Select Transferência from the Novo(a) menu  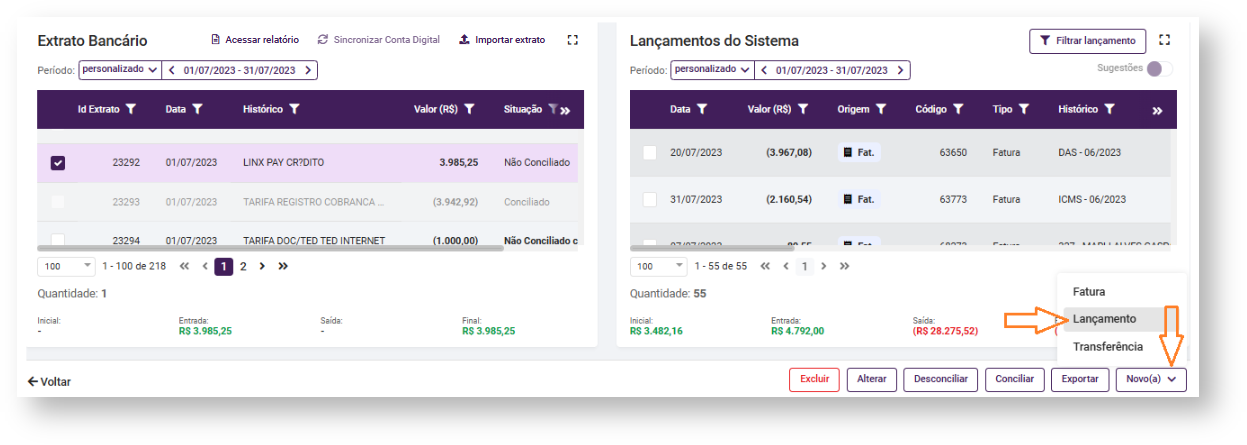click(x=1121, y=347)
